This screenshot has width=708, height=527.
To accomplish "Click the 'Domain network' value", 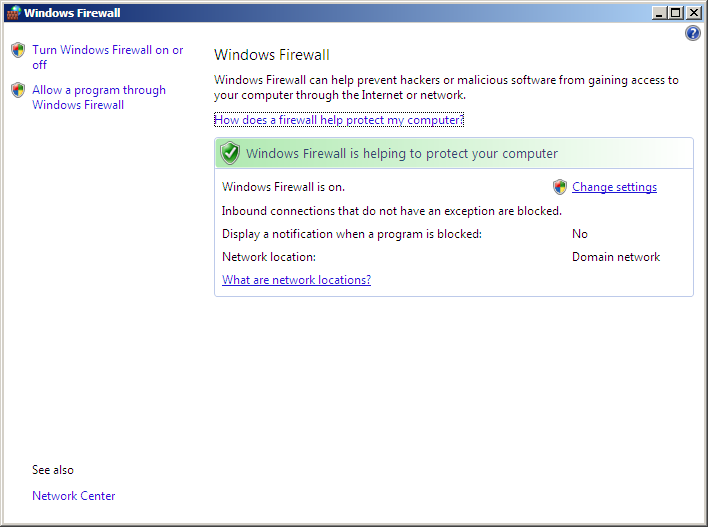I will tap(616, 257).
